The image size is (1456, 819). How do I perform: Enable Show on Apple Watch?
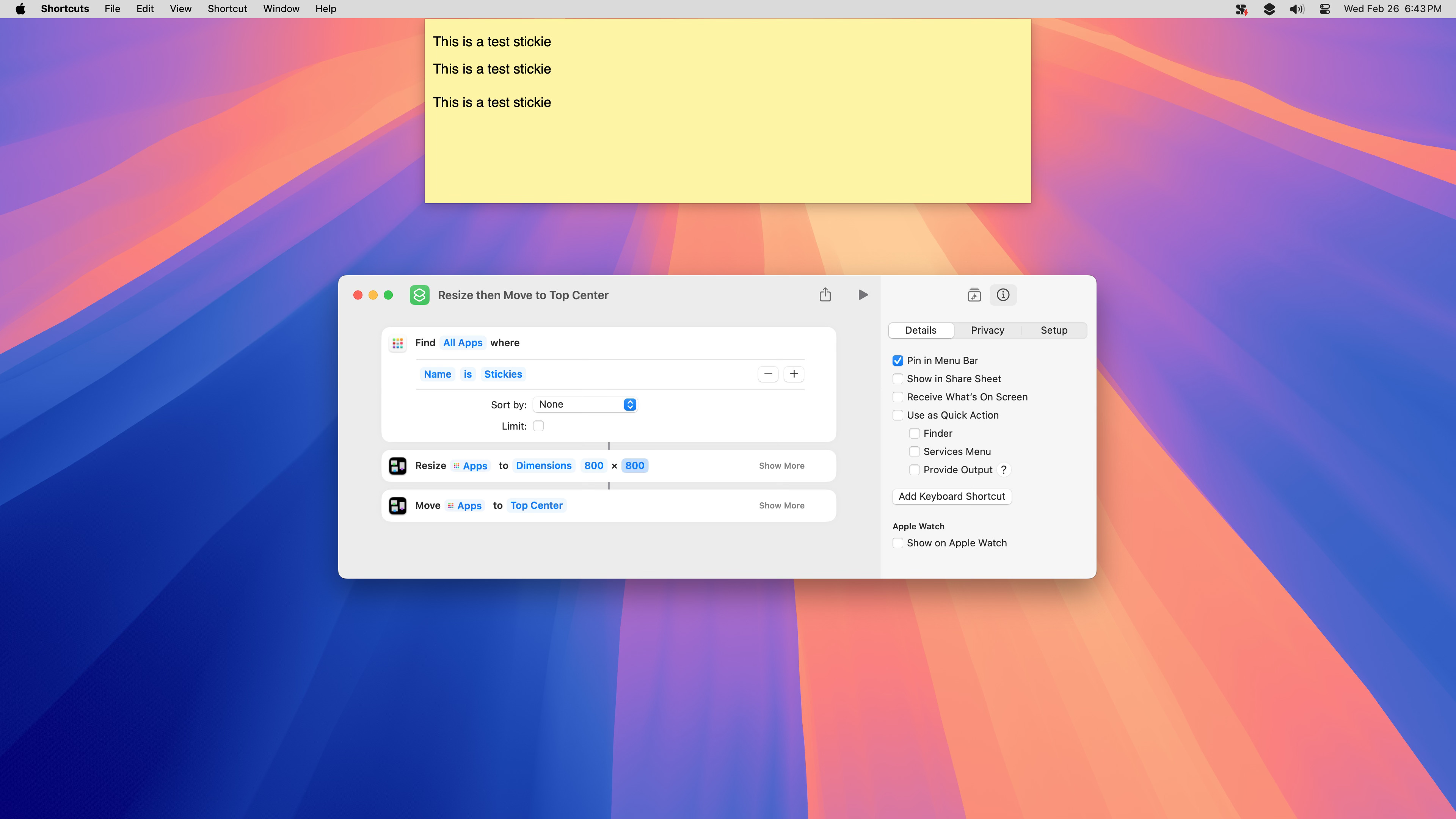tap(897, 543)
